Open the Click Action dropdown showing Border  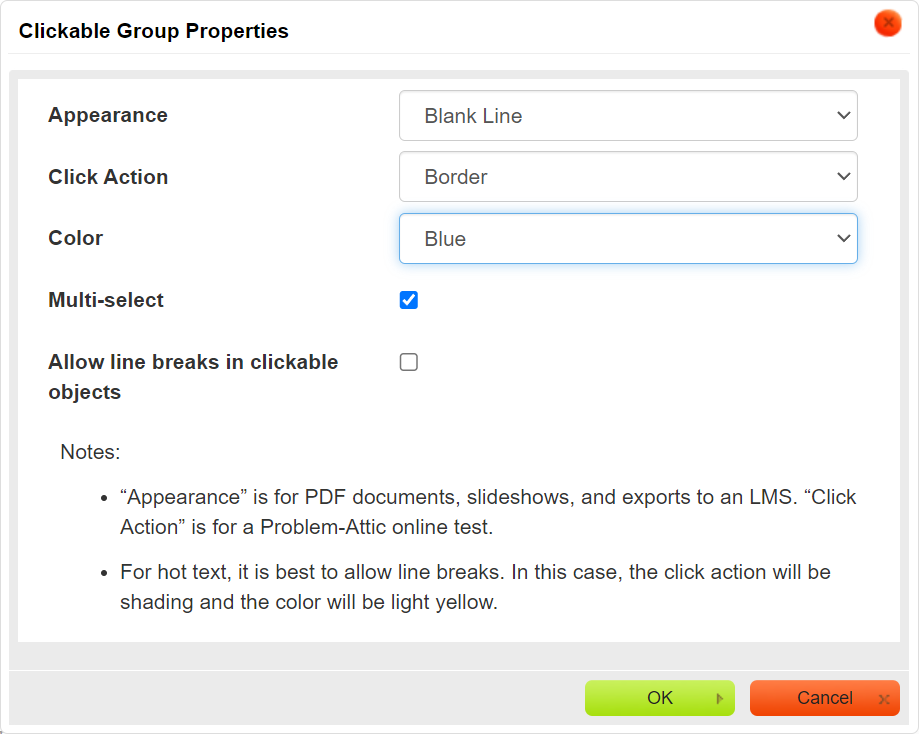[x=628, y=176]
